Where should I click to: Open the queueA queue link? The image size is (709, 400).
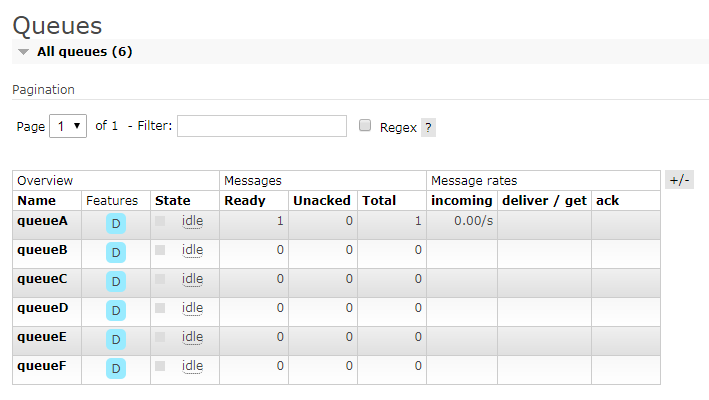coord(42,221)
